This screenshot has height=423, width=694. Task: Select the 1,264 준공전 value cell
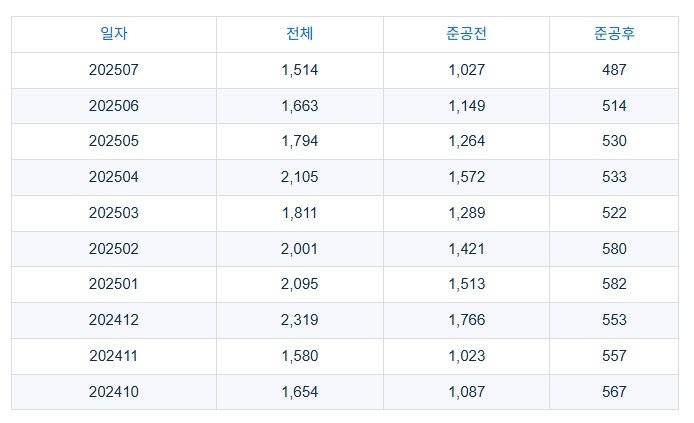[466, 141]
